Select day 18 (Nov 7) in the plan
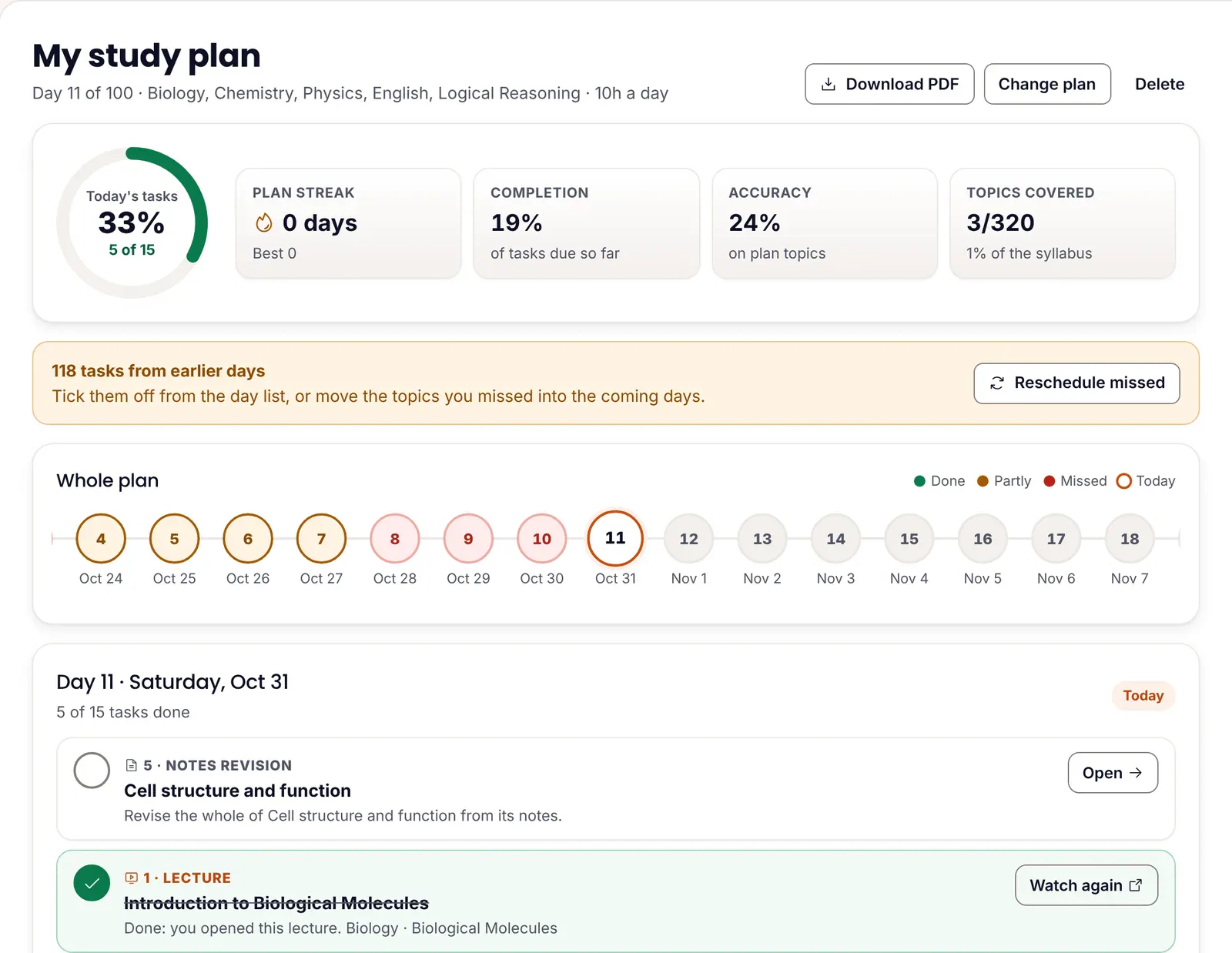1232x953 pixels. pos(1130,539)
